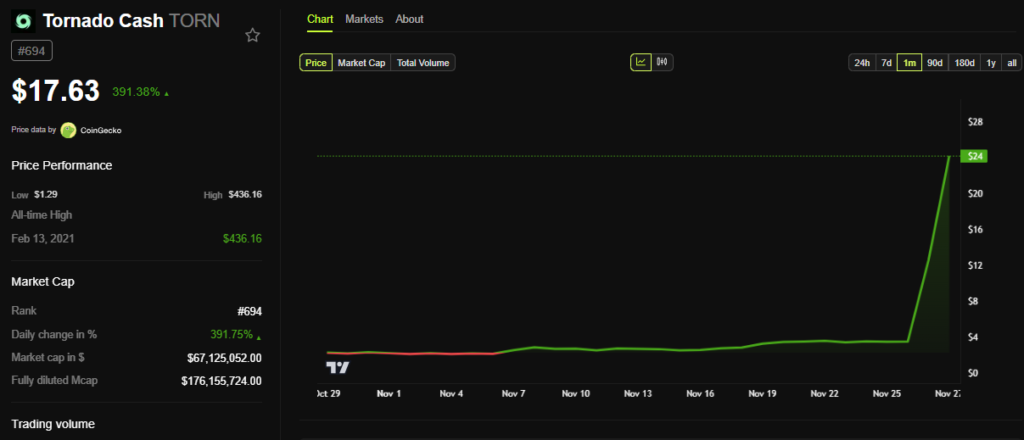Set chart range to 7d
The image size is (1024, 440).
point(886,63)
